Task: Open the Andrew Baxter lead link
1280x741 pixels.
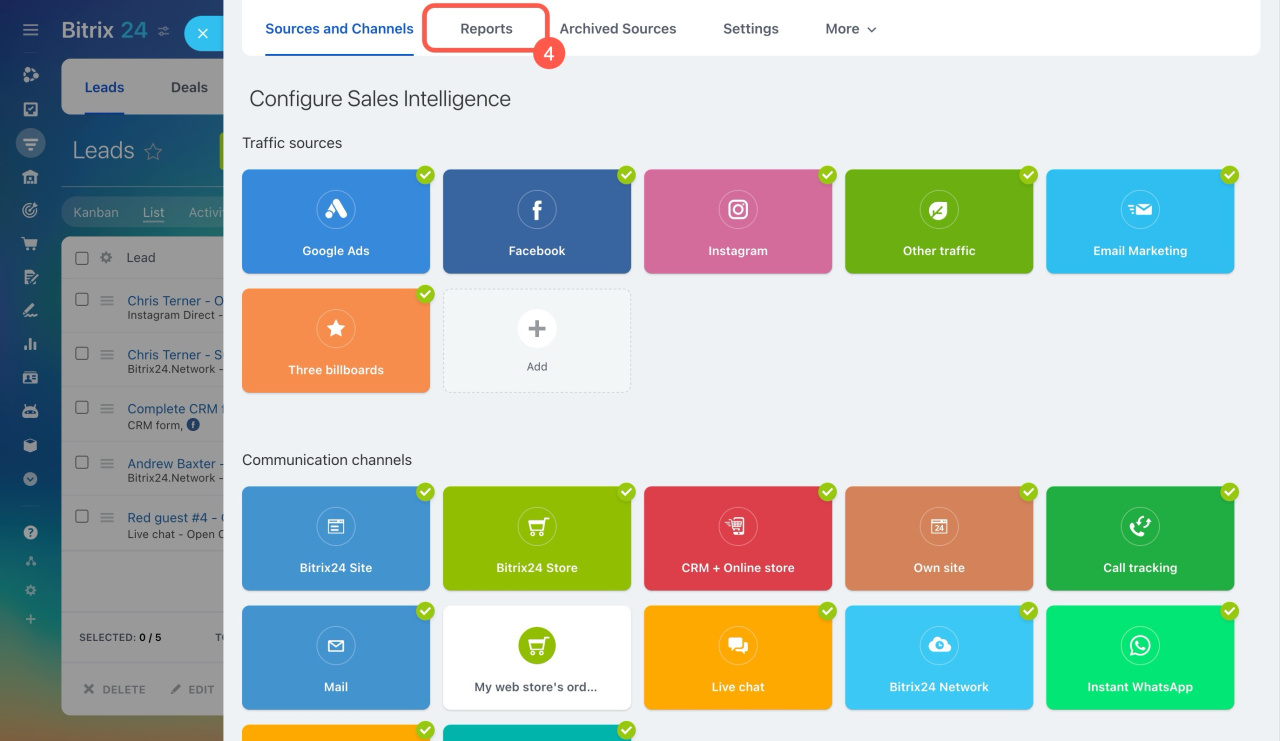Action: tap(174, 464)
